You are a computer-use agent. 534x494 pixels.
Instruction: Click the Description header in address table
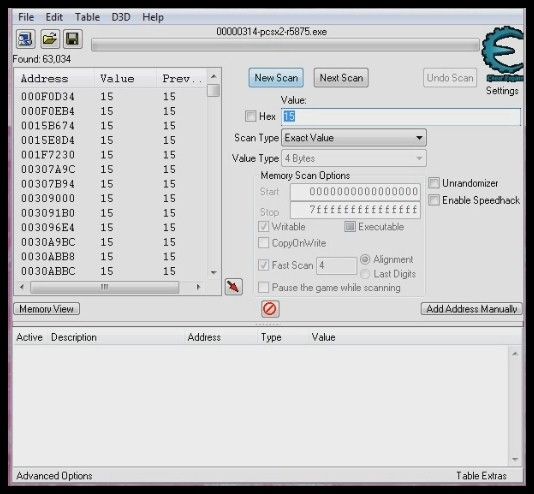click(x=74, y=337)
